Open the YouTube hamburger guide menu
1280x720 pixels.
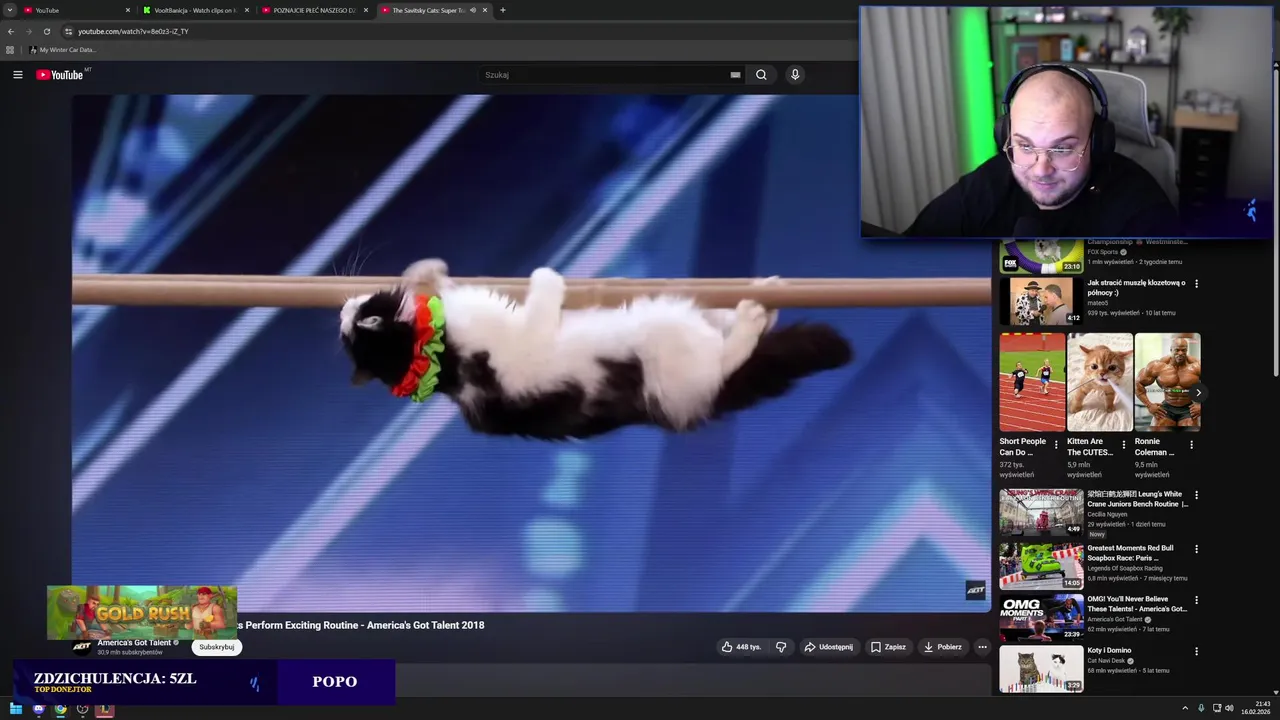pos(17,75)
